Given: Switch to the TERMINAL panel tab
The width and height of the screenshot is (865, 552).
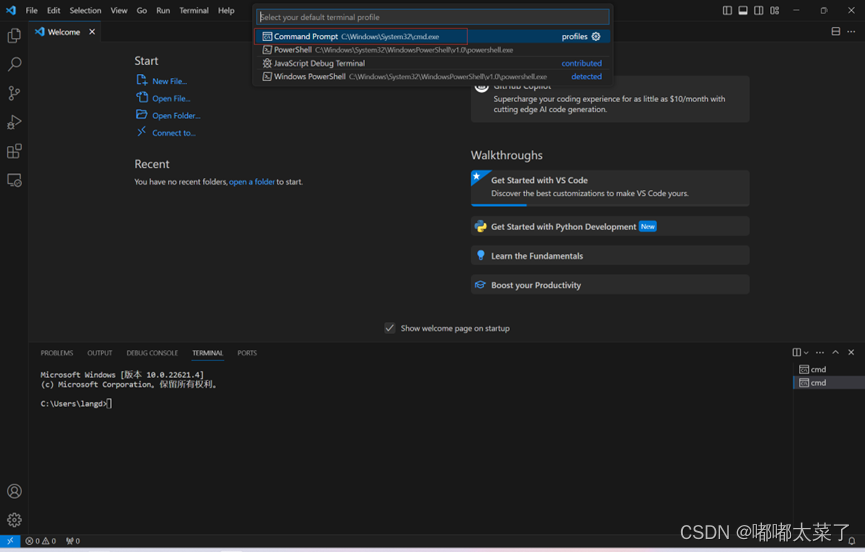Looking at the screenshot, I should pos(207,353).
